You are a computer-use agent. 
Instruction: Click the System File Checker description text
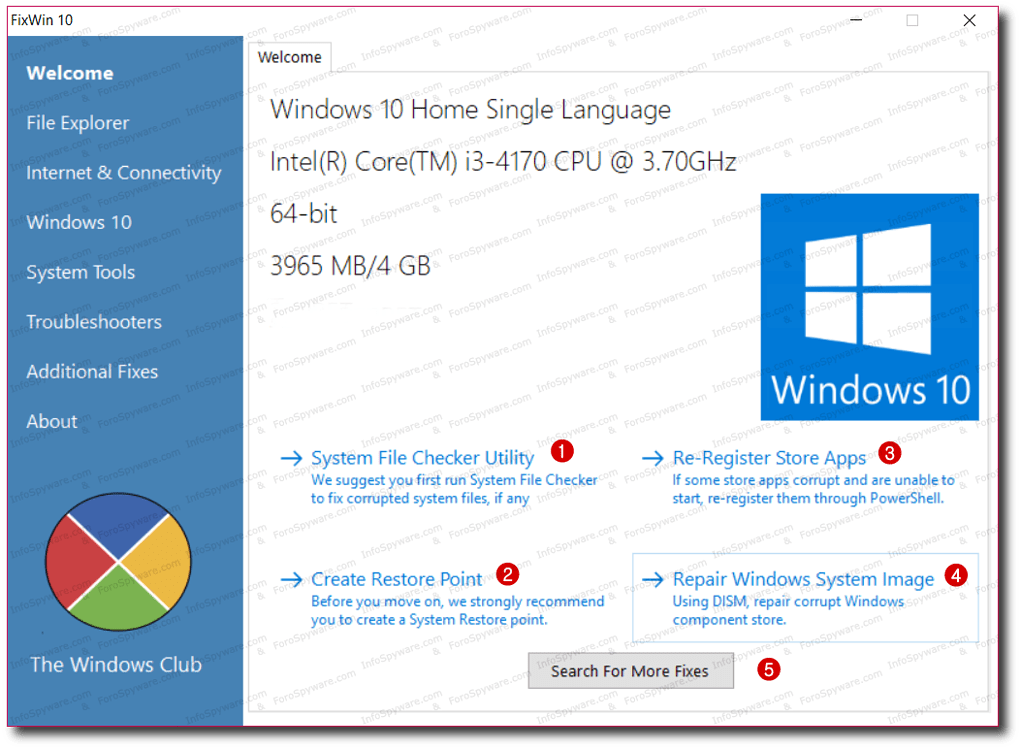click(x=454, y=489)
